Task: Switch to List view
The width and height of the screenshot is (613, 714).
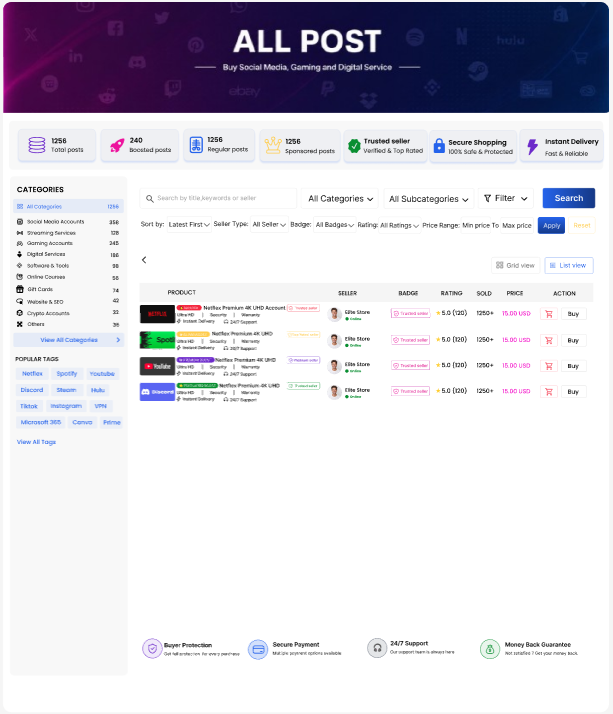Action: coord(569,265)
